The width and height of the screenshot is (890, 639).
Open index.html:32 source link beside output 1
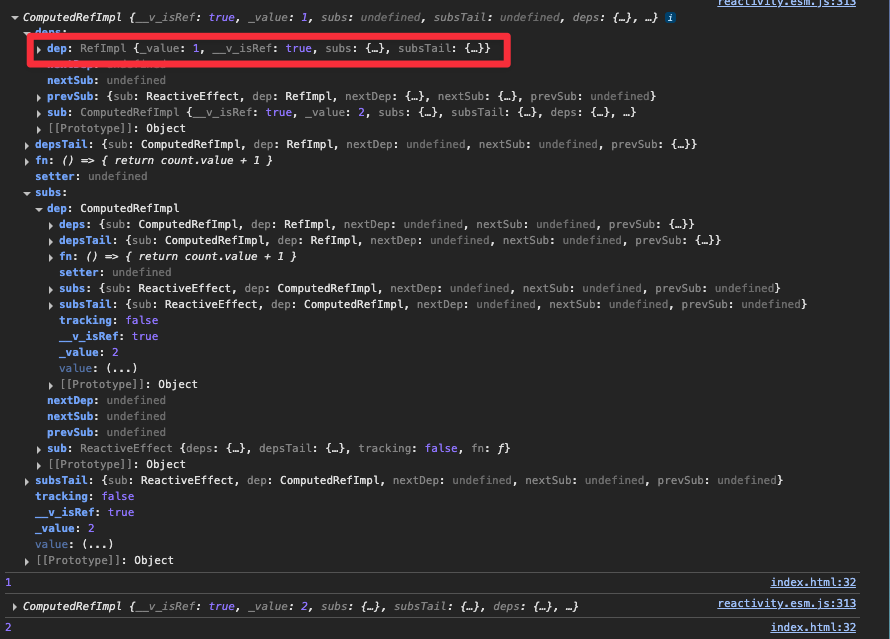click(813, 582)
